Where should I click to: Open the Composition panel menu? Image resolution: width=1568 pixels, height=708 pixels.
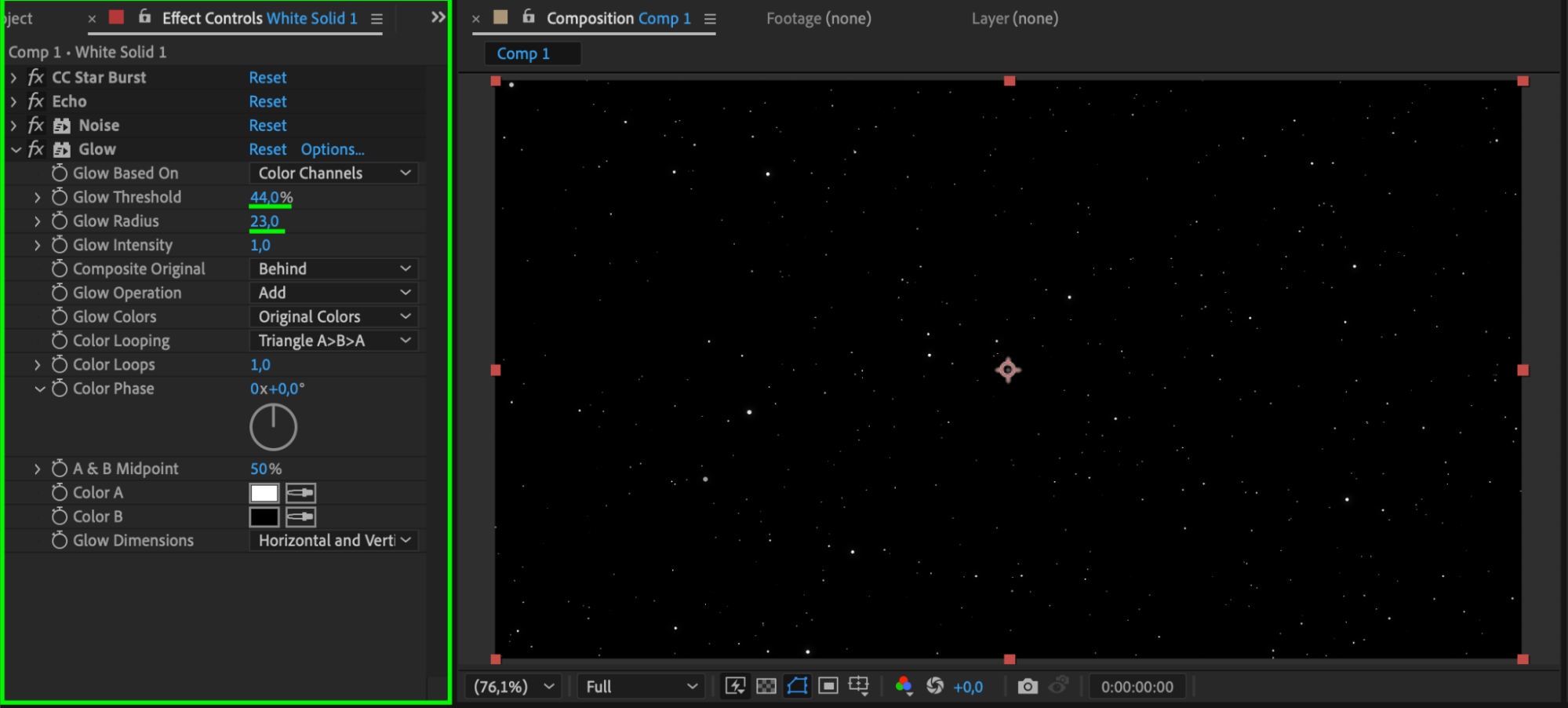[710, 19]
